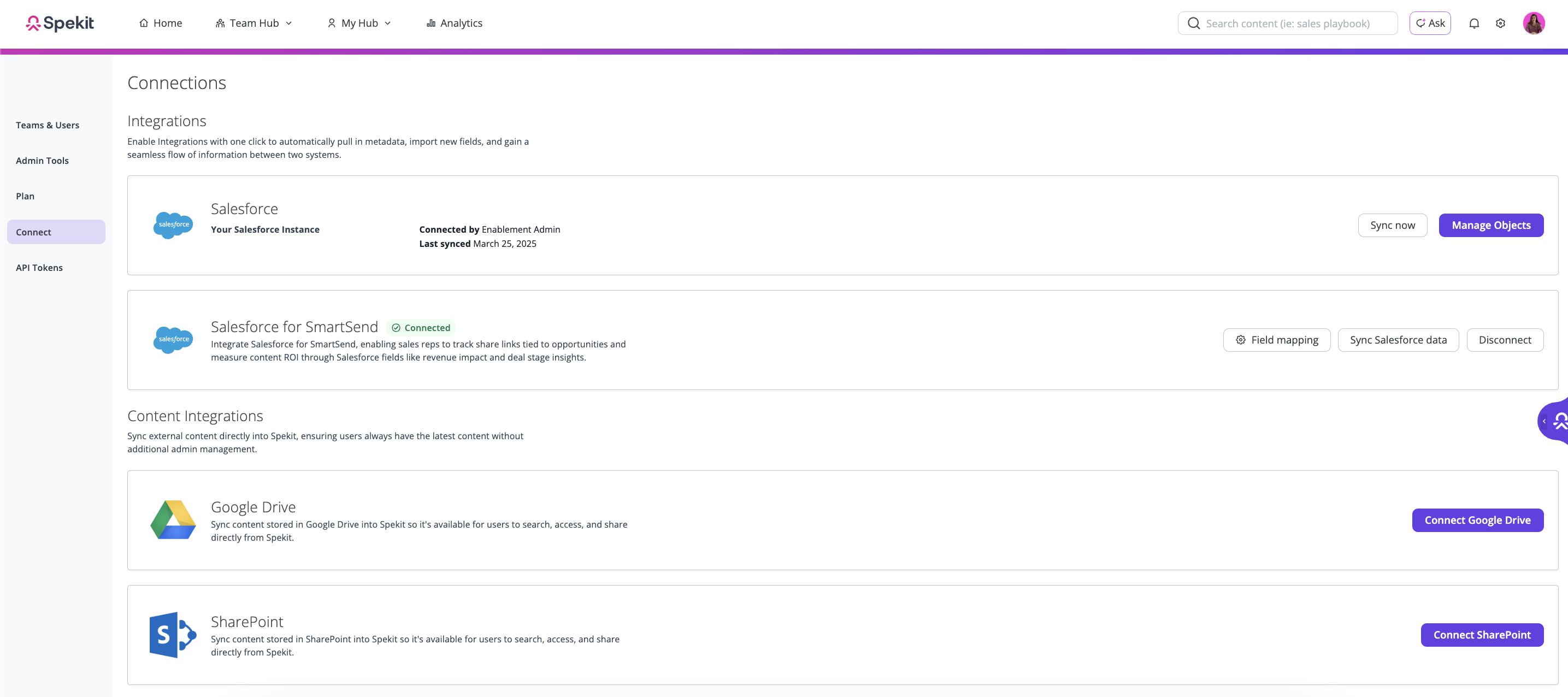
Task: Click the Connected status badge
Action: [x=421, y=328]
